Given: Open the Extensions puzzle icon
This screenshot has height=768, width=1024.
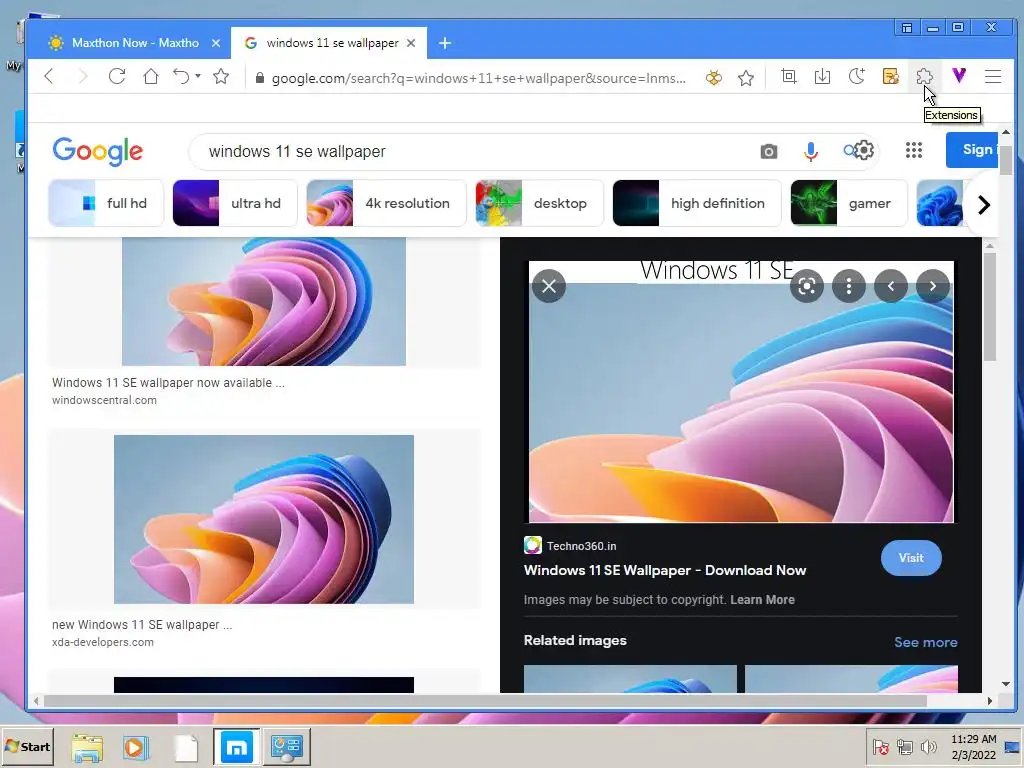Looking at the screenshot, I should click(x=924, y=76).
